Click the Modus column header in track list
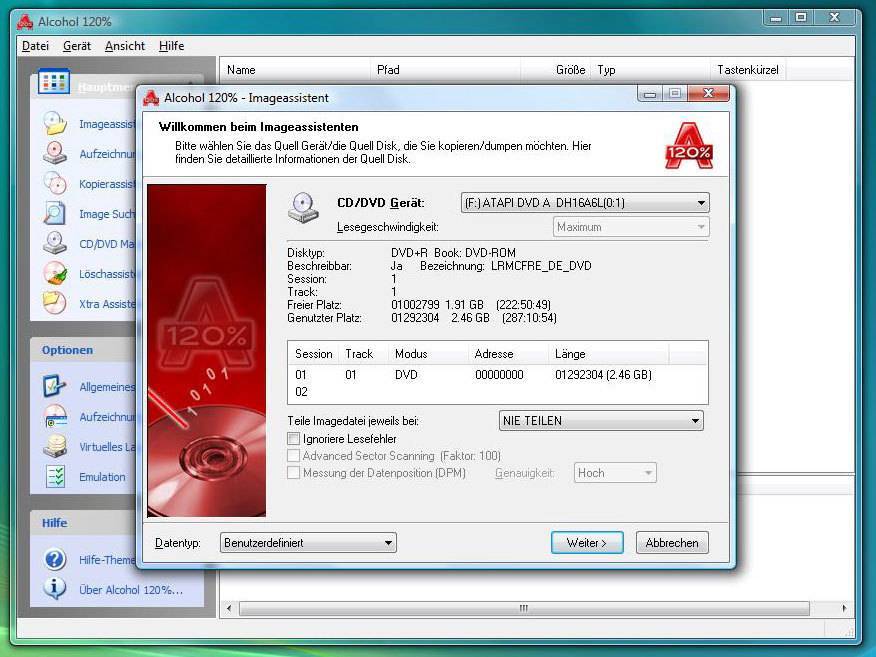Image resolution: width=876 pixels, height=657 pixels. (428, 354)
